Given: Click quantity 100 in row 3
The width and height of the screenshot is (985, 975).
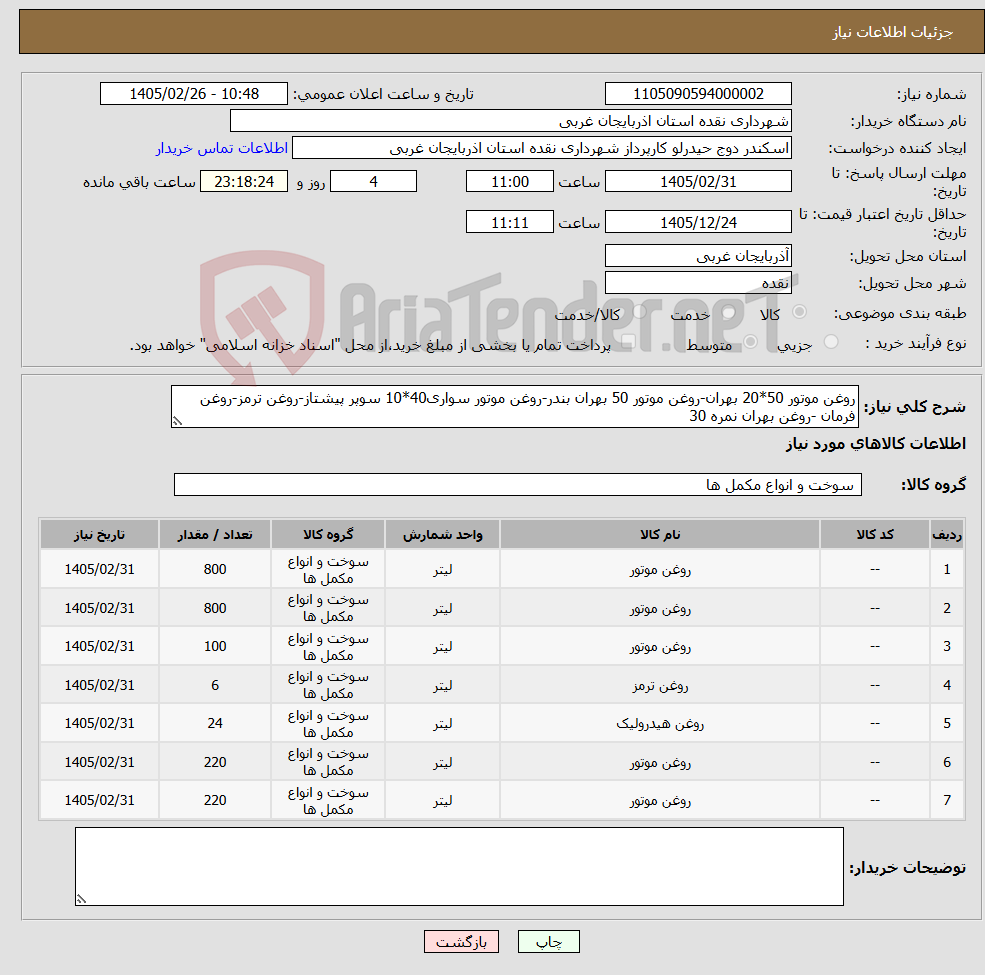Looking at the screenshot, I should pos(215,646).
